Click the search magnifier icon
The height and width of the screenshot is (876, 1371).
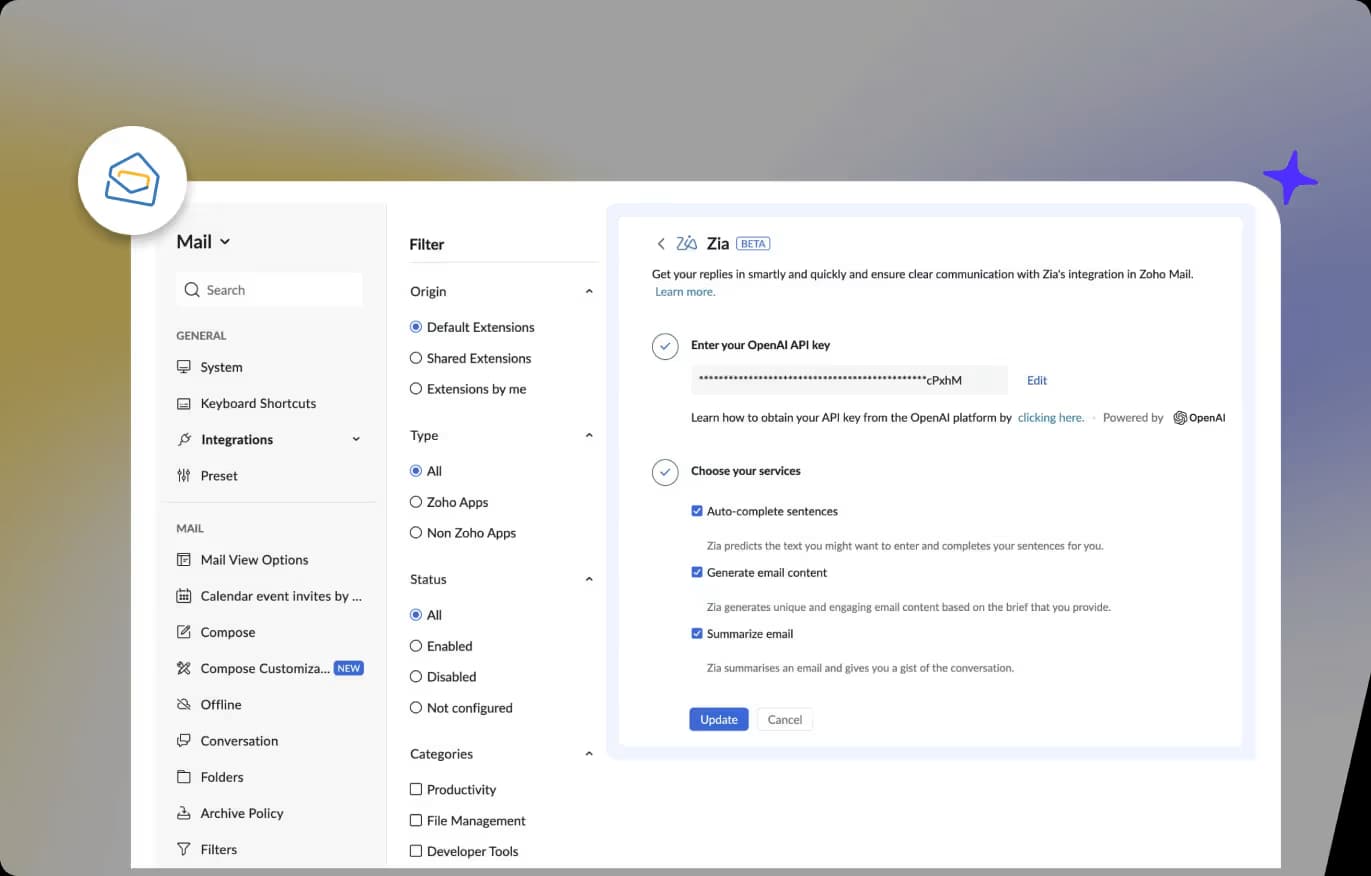192,290
